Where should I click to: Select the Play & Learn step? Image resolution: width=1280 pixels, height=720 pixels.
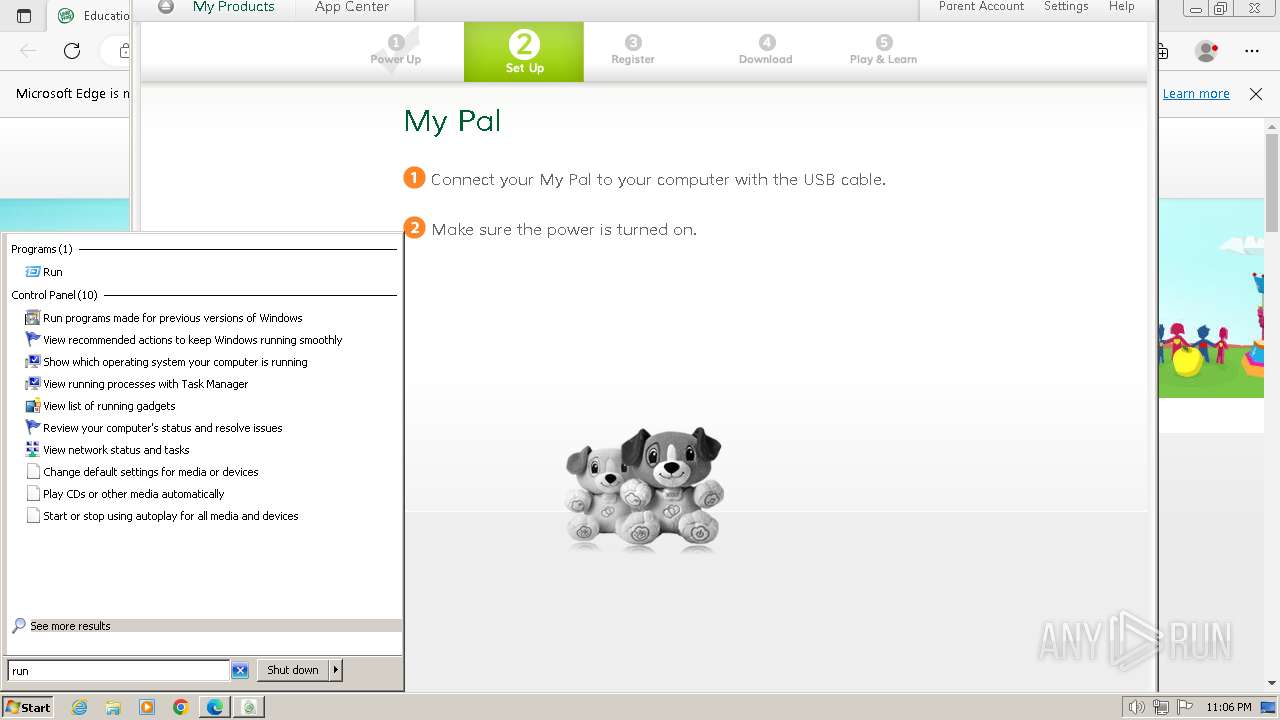(883, 51)
